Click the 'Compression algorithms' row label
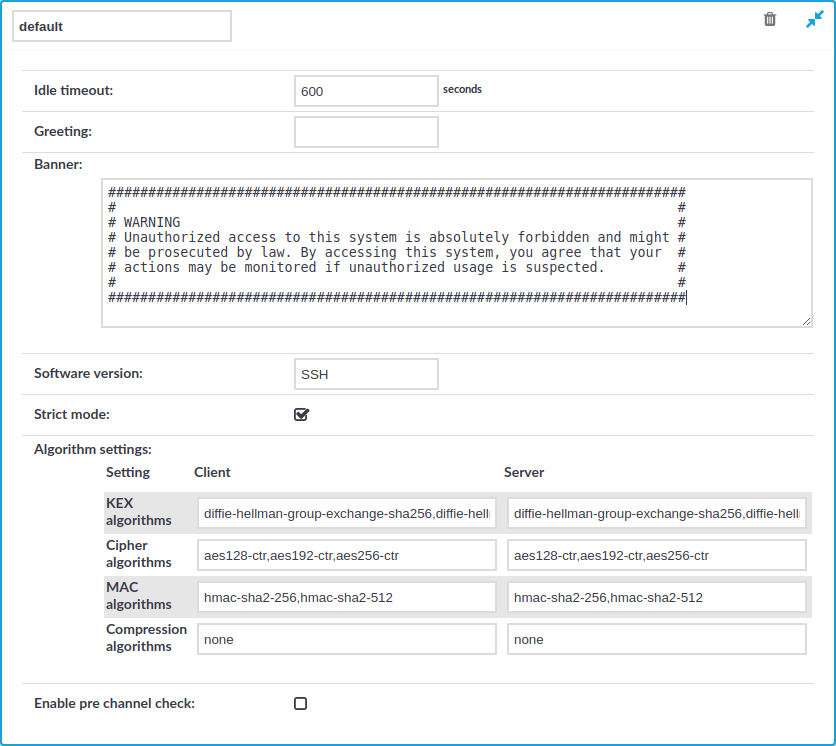836x746 pixels. (147, 638)
